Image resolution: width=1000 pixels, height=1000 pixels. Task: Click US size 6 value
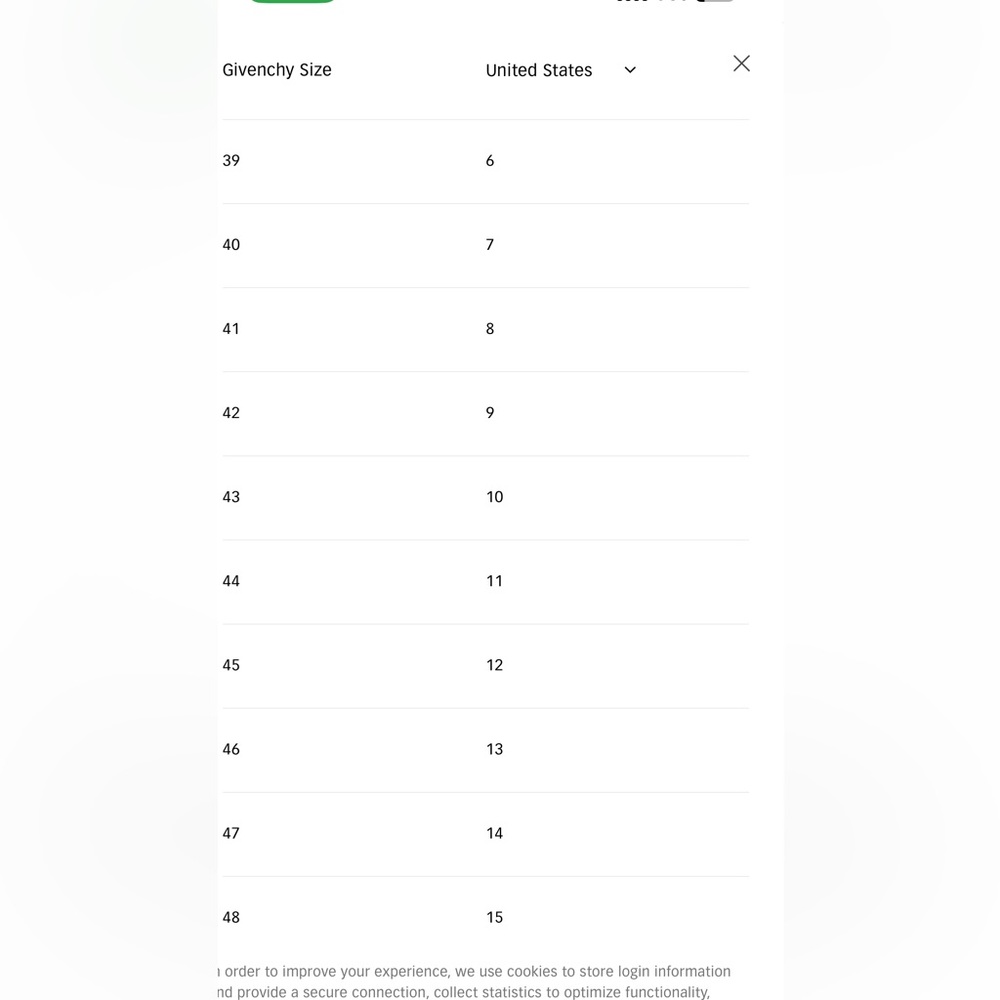490,161
